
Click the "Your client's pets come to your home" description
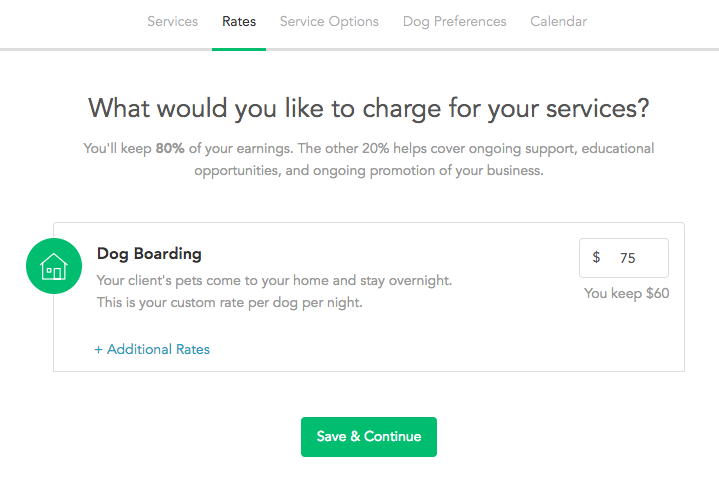pos(274,281)
